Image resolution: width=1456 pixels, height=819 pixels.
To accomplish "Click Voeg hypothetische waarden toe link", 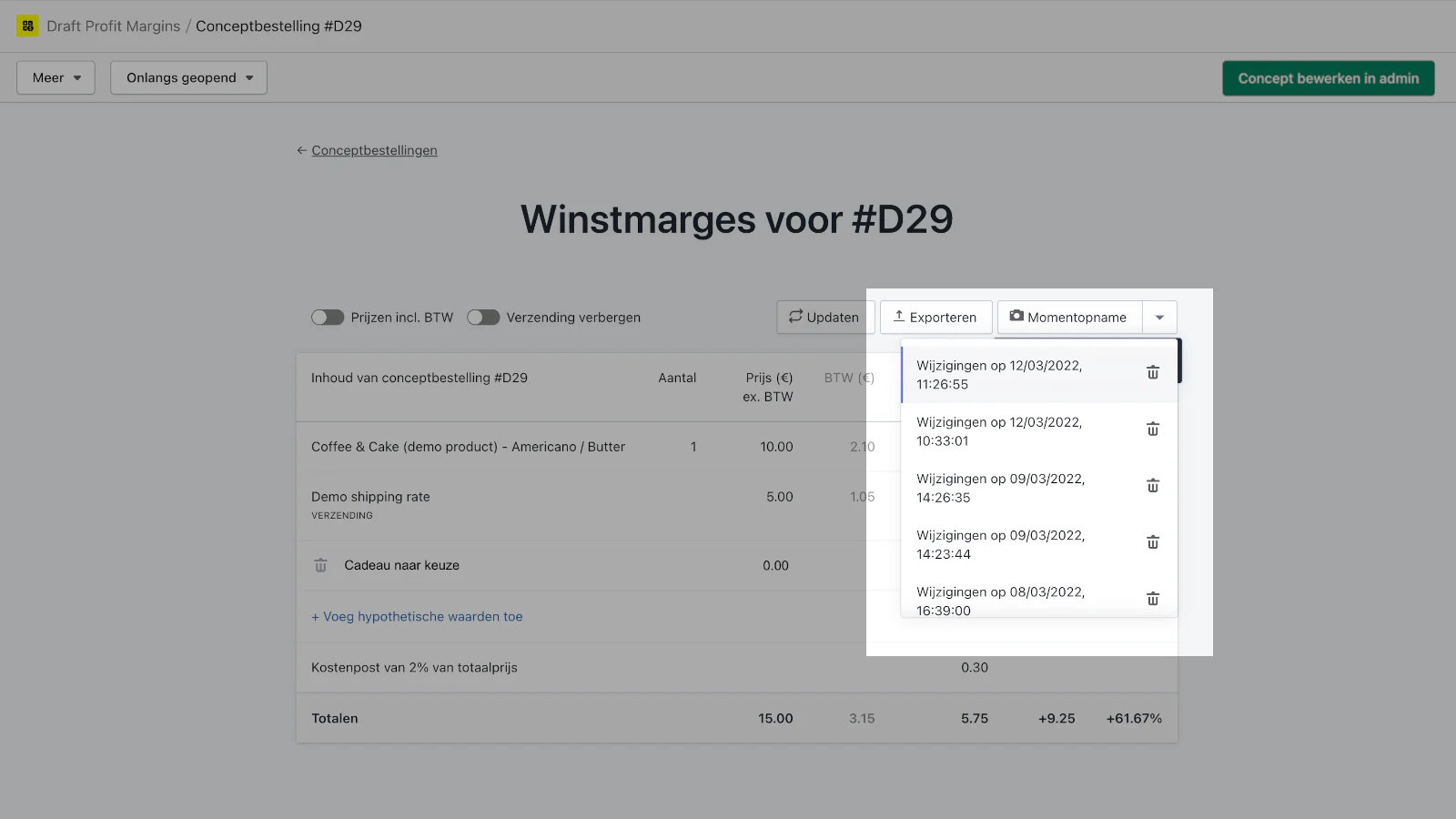I will 417,616.
